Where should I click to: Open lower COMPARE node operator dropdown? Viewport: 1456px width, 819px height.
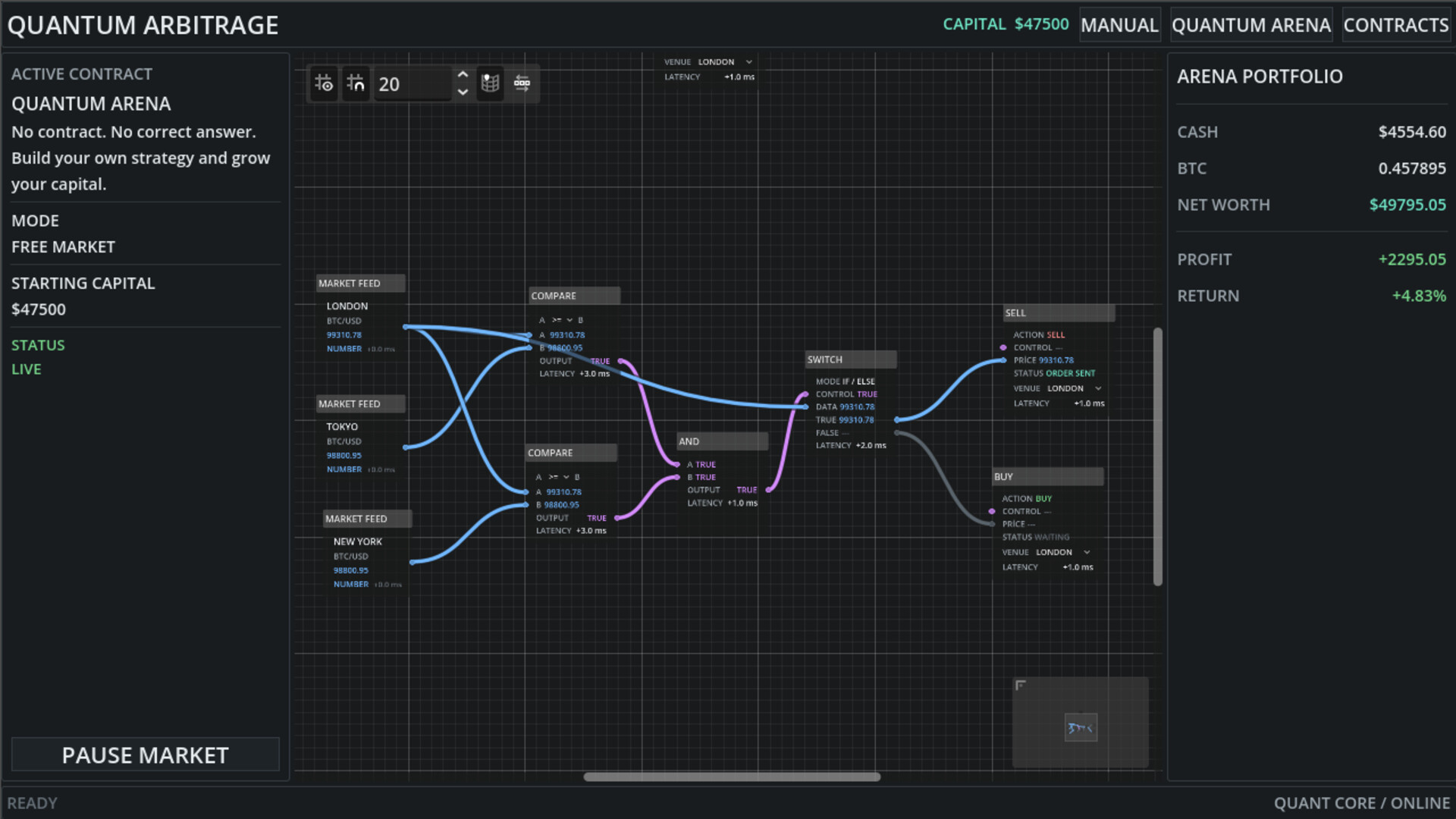[559, 477]
